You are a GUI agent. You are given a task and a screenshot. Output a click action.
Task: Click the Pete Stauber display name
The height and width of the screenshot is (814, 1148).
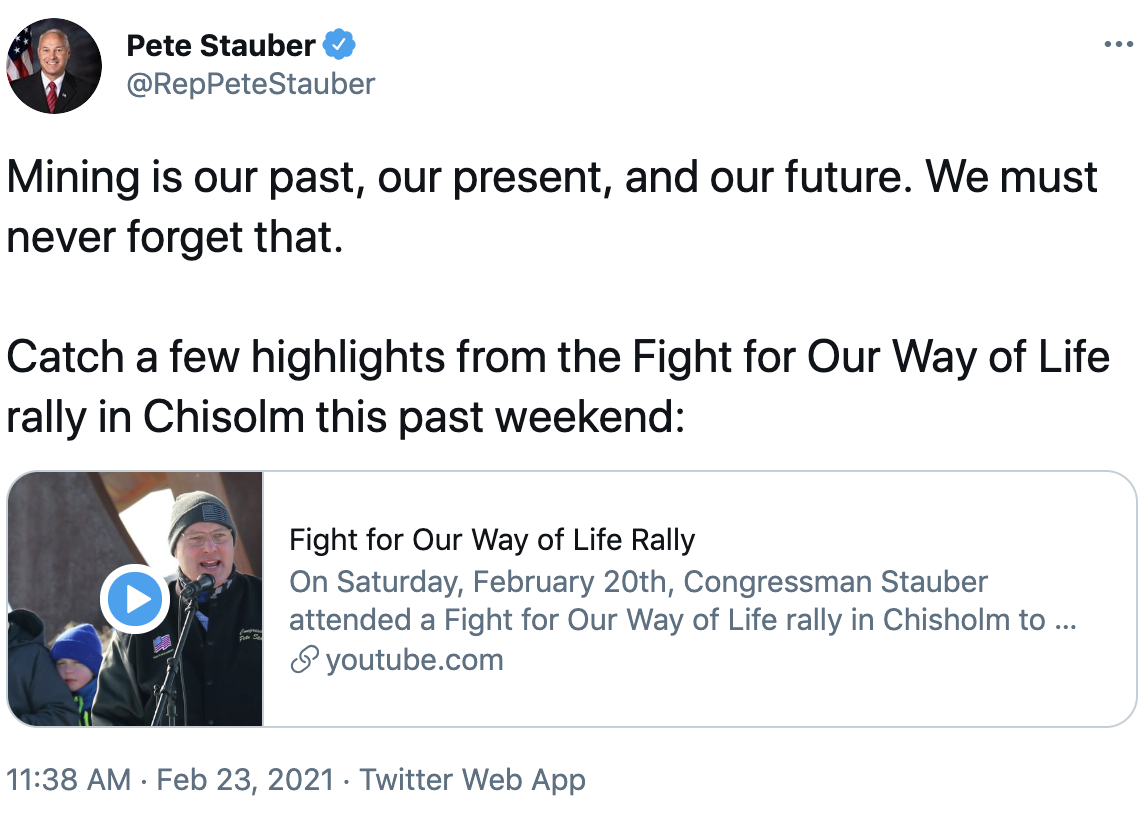(x=221, y=45)
